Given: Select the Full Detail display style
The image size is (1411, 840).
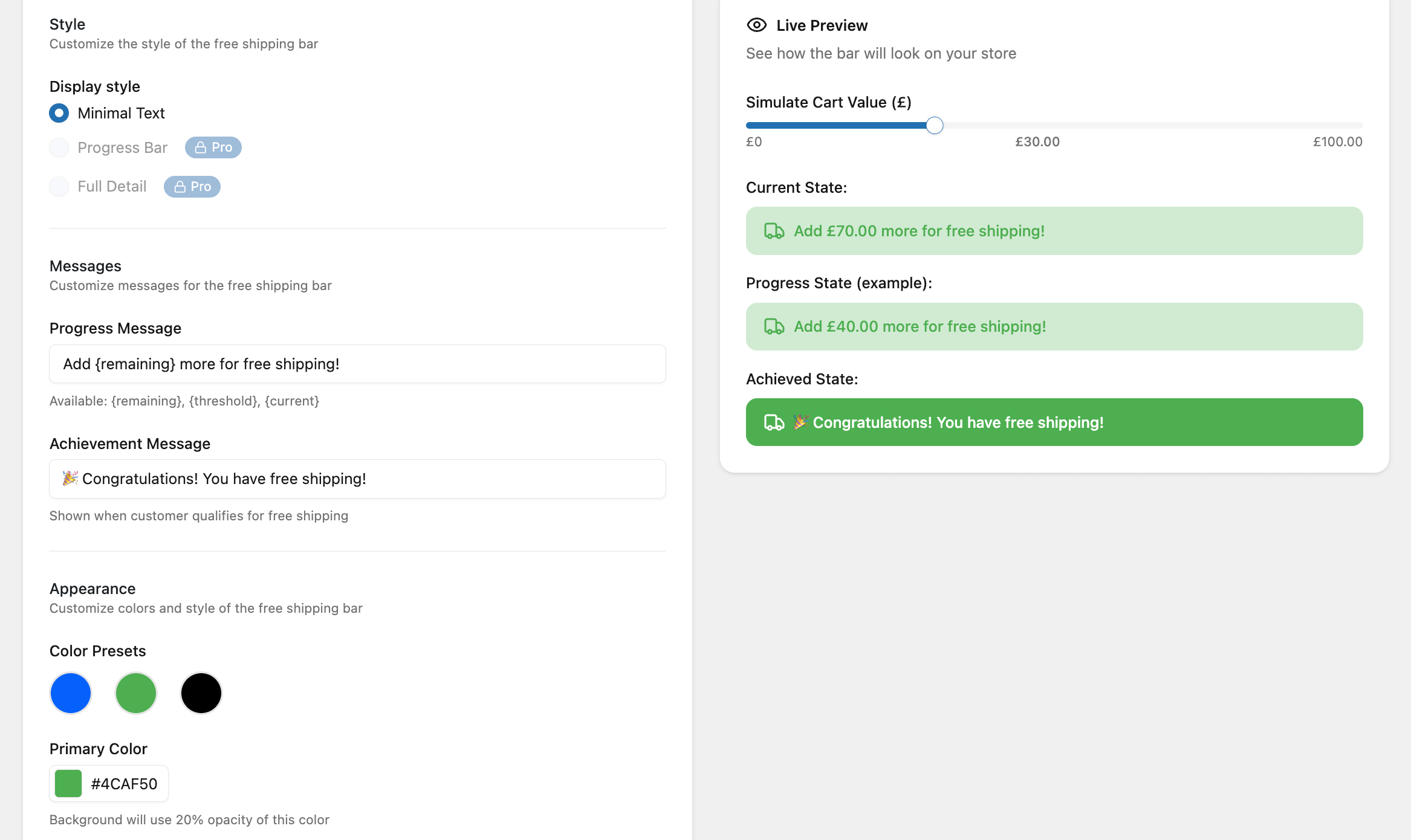Looking at the screenshot, I should coord(59,186).
